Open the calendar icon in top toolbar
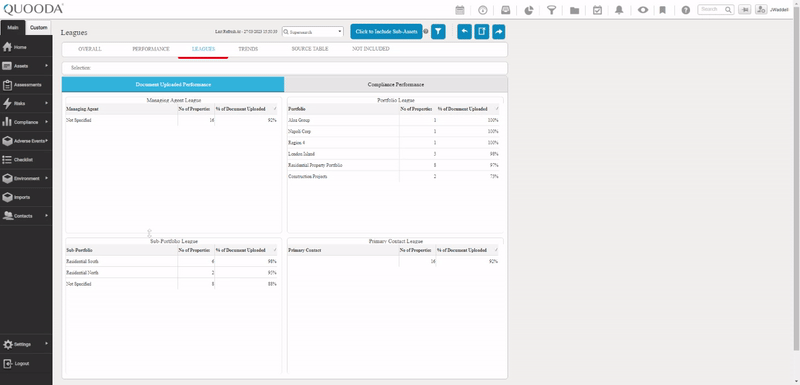Image resolution: width=800 pixels, height=385 pixels. click(460, 10)
